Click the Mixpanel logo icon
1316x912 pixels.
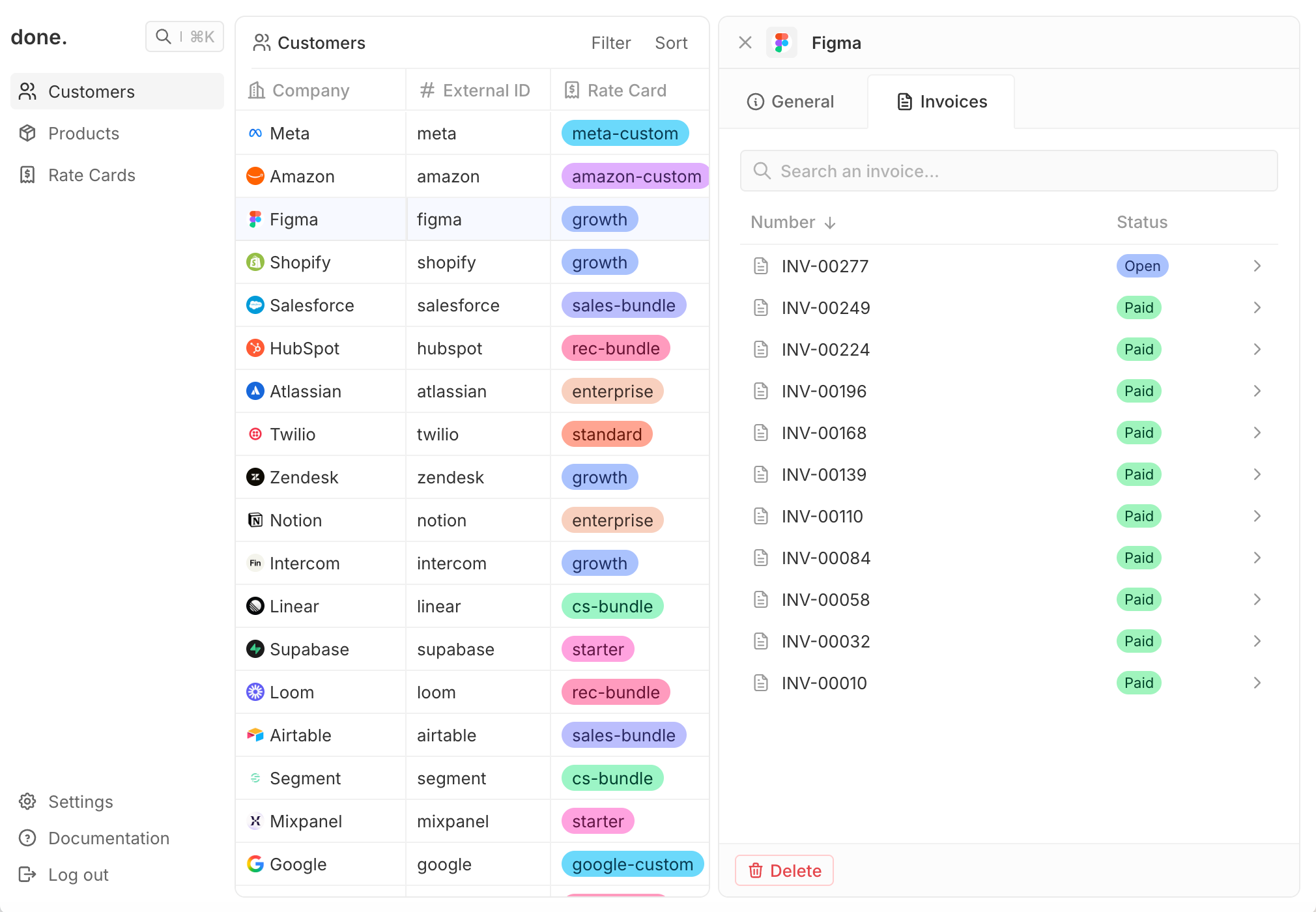point(255,821)
